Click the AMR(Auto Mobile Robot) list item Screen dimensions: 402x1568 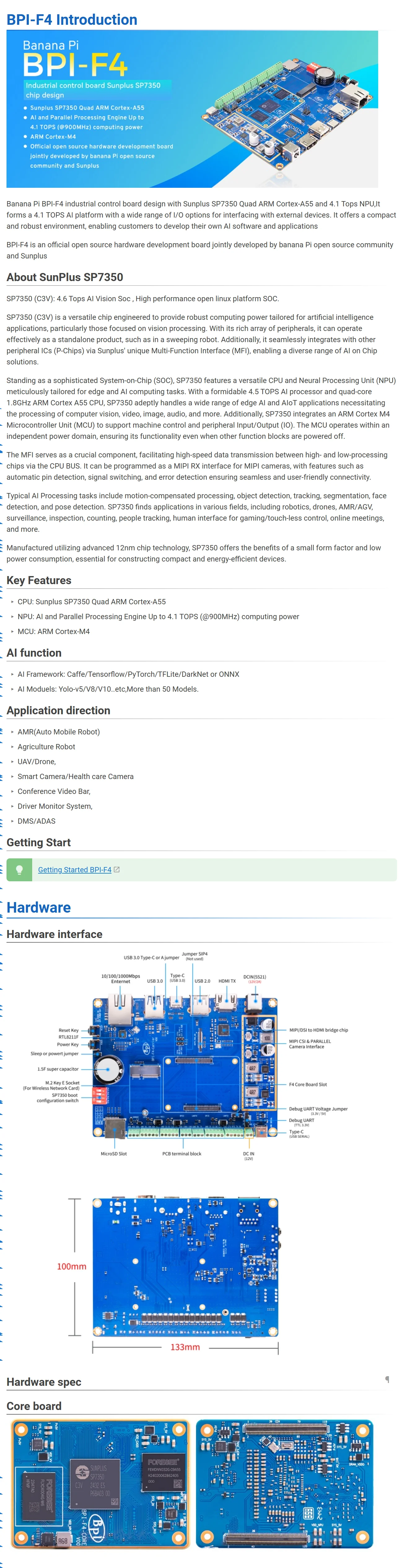click(x=59, y=732)
